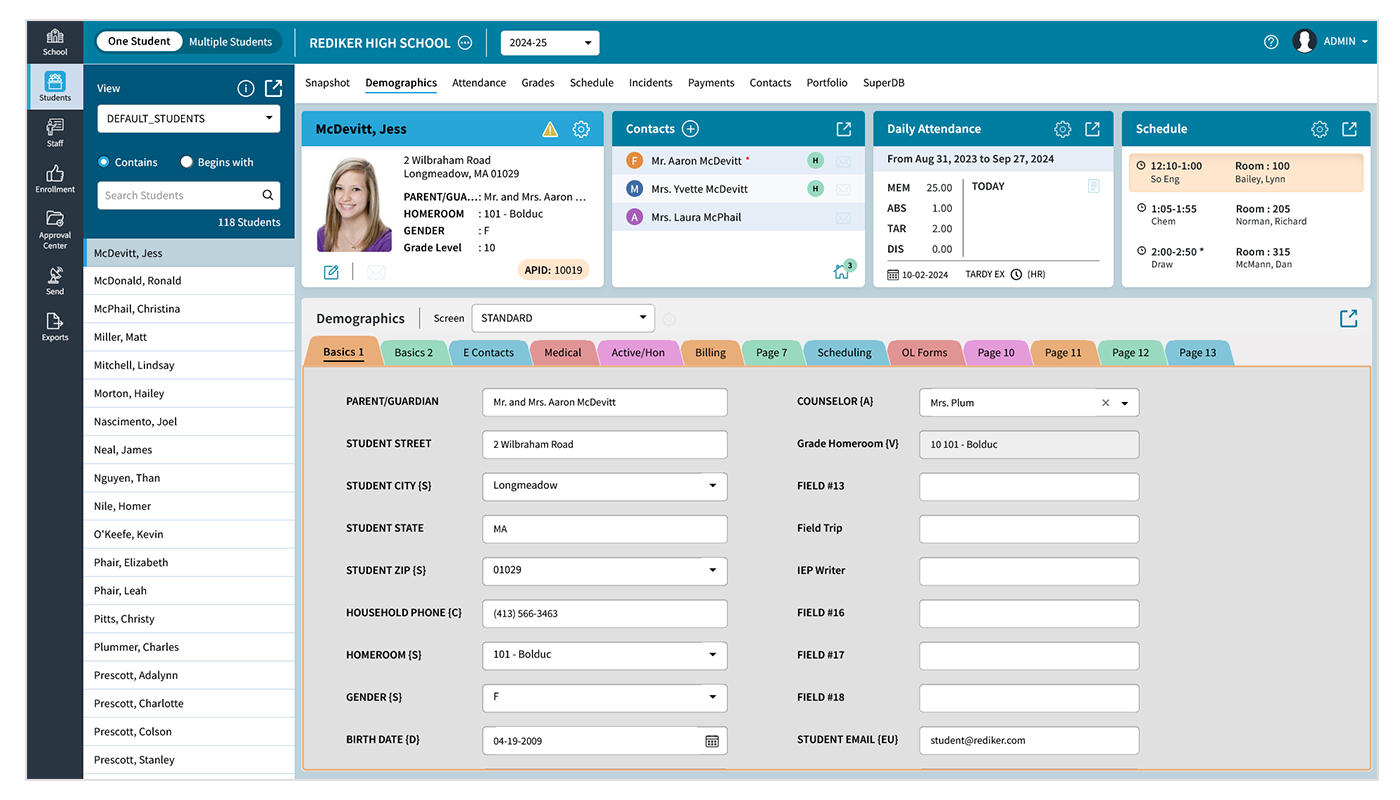This screenshot has width=1400, height=800.
Task: Email Mr. Aaron McDevitt via envelope icon
Action: click(x=844, y=160)
